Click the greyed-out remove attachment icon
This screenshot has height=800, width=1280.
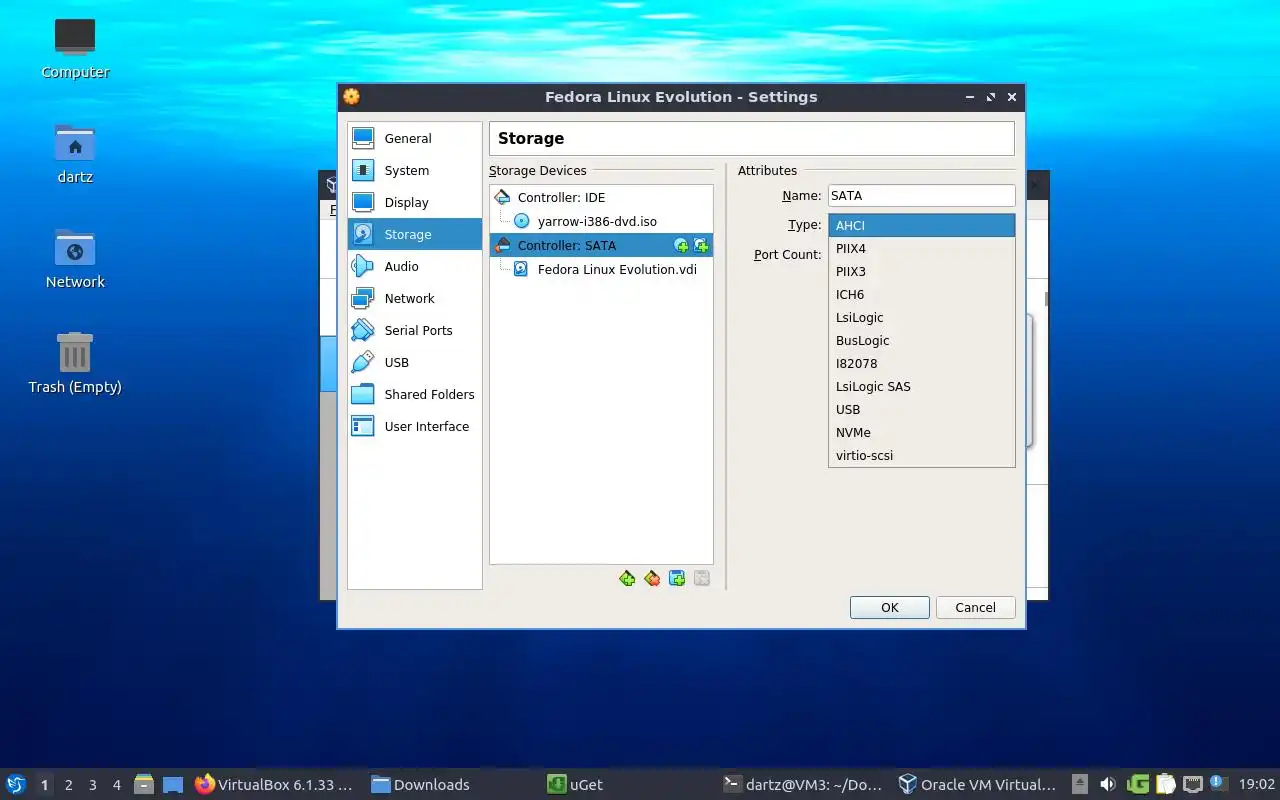[702, 578]
